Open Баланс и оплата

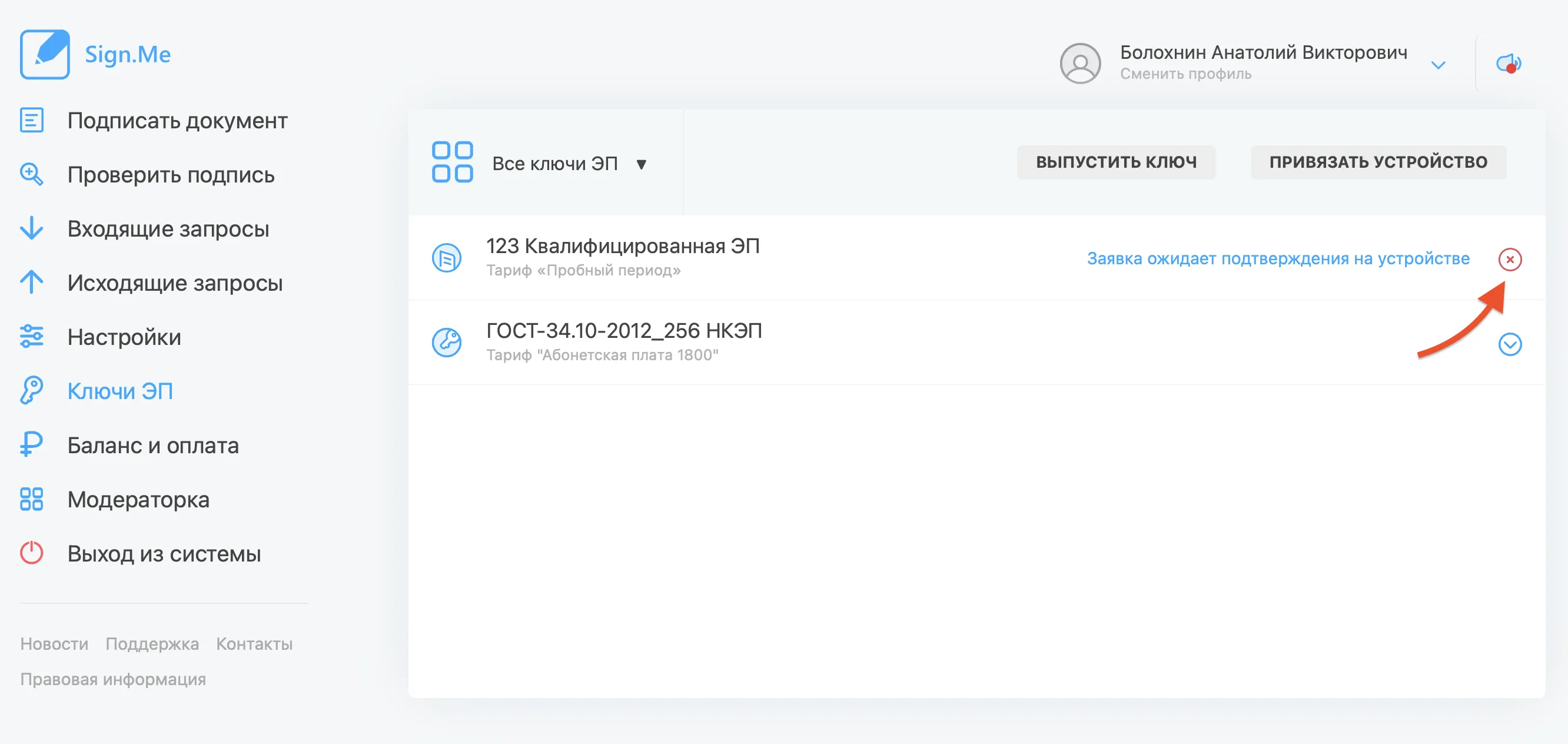point(153,445)
